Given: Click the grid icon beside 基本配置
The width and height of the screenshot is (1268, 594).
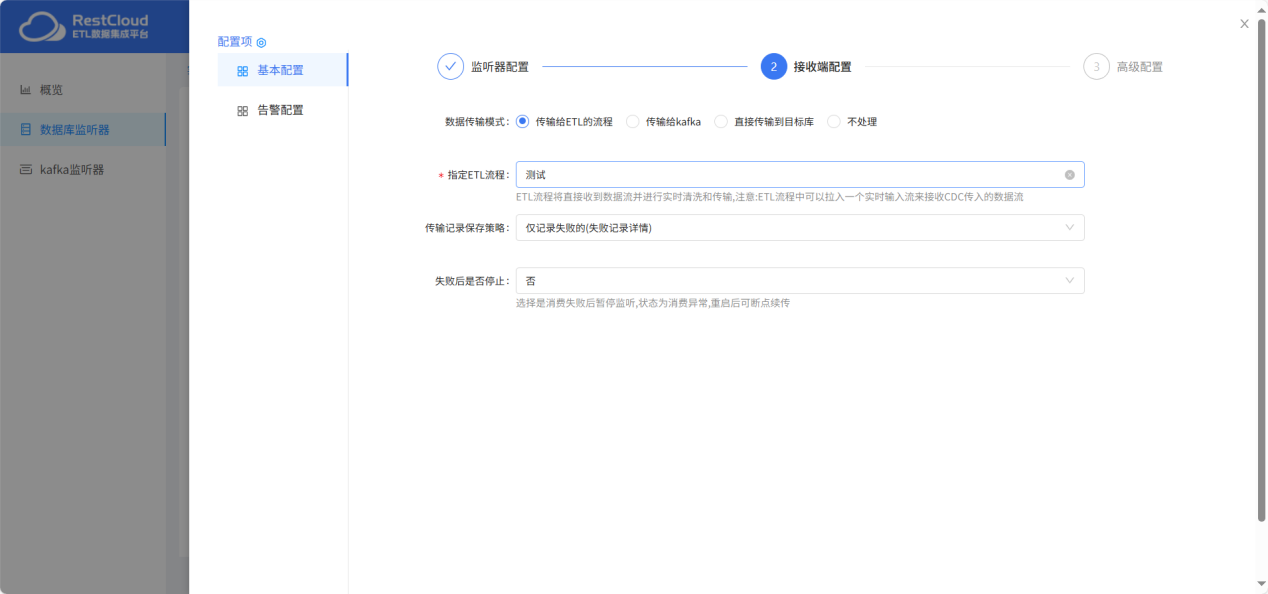Looking at the screenshot, I should tap(242, 71).
